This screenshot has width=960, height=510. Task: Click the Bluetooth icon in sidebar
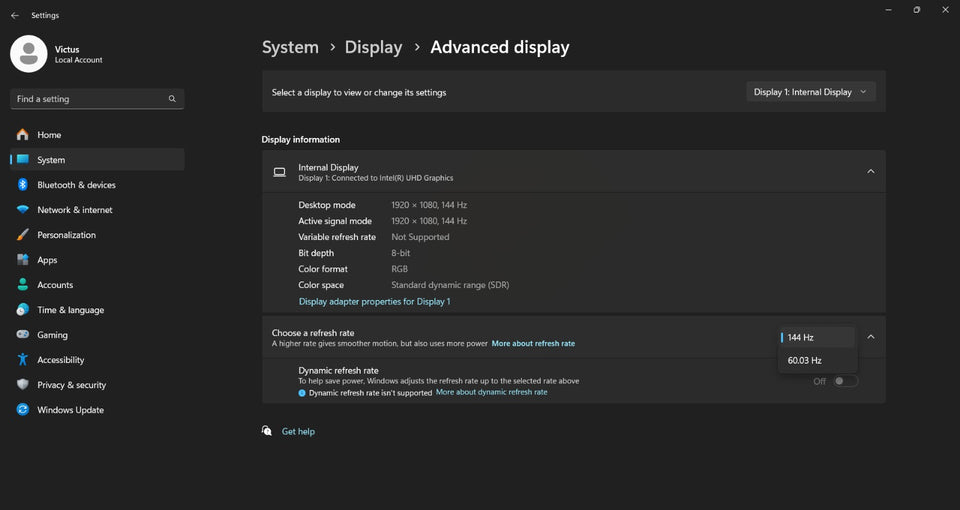(23, 185)
